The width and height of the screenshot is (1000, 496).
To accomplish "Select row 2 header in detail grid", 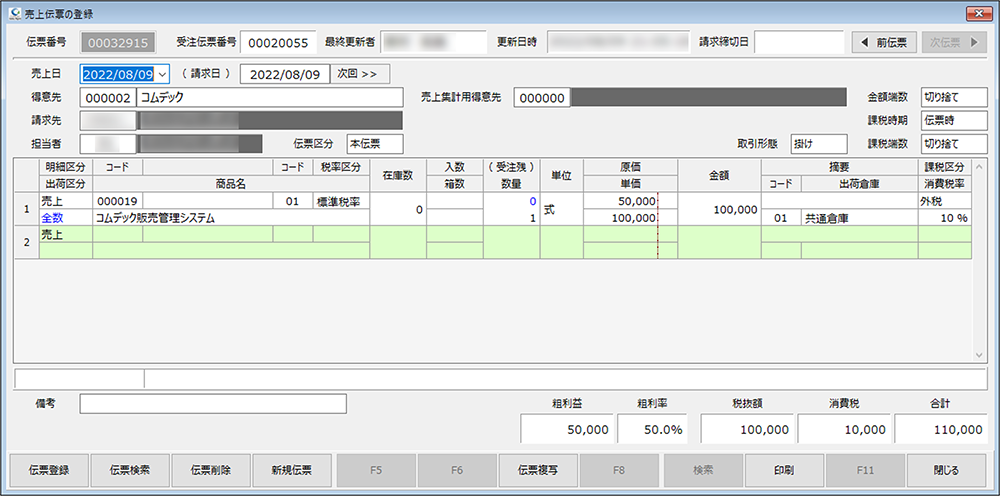I will click(x=27, y=242).
